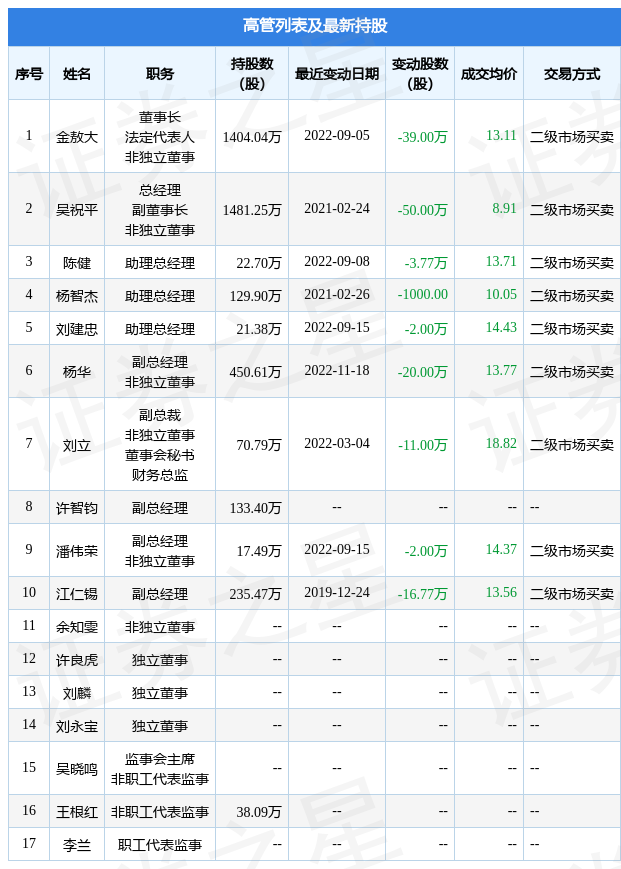
Task: Select the 成交均价 column header
Action: [489, 74]
